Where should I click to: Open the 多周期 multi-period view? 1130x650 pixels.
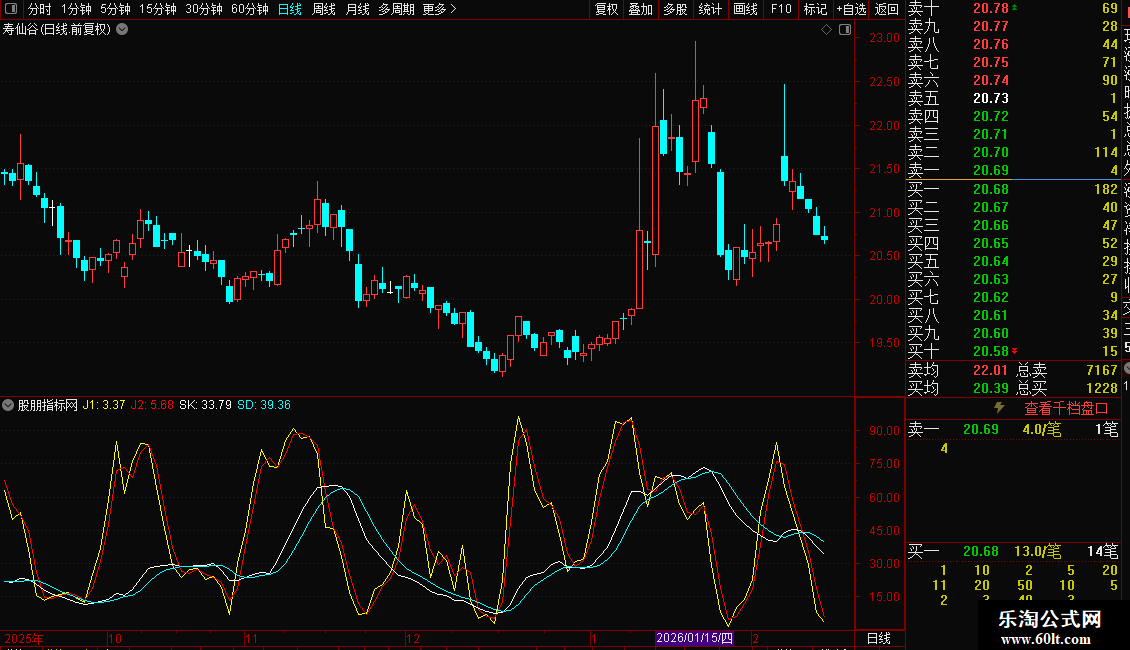(x=396, y=9)
